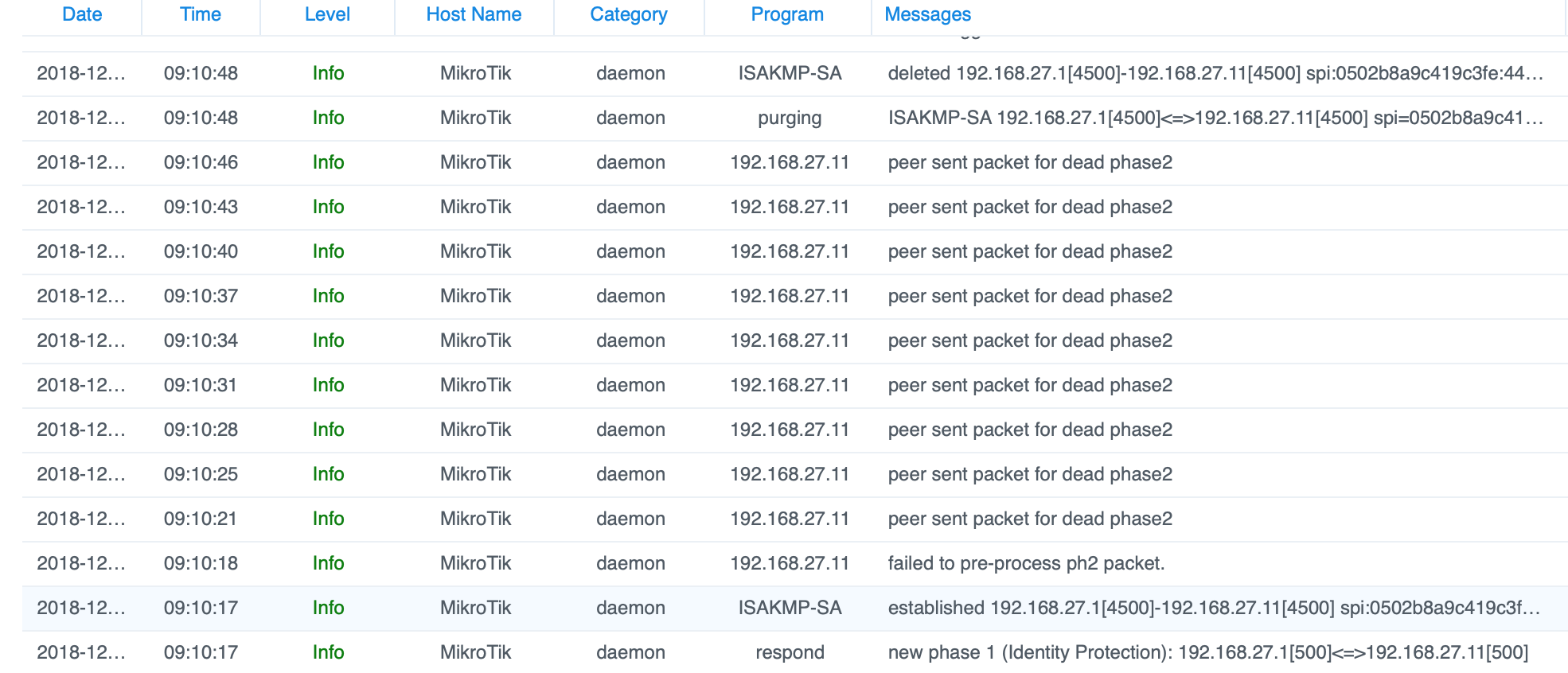Select the purging program cell
Viewport: 1568px width, 673px height.
tap(790, 118)
